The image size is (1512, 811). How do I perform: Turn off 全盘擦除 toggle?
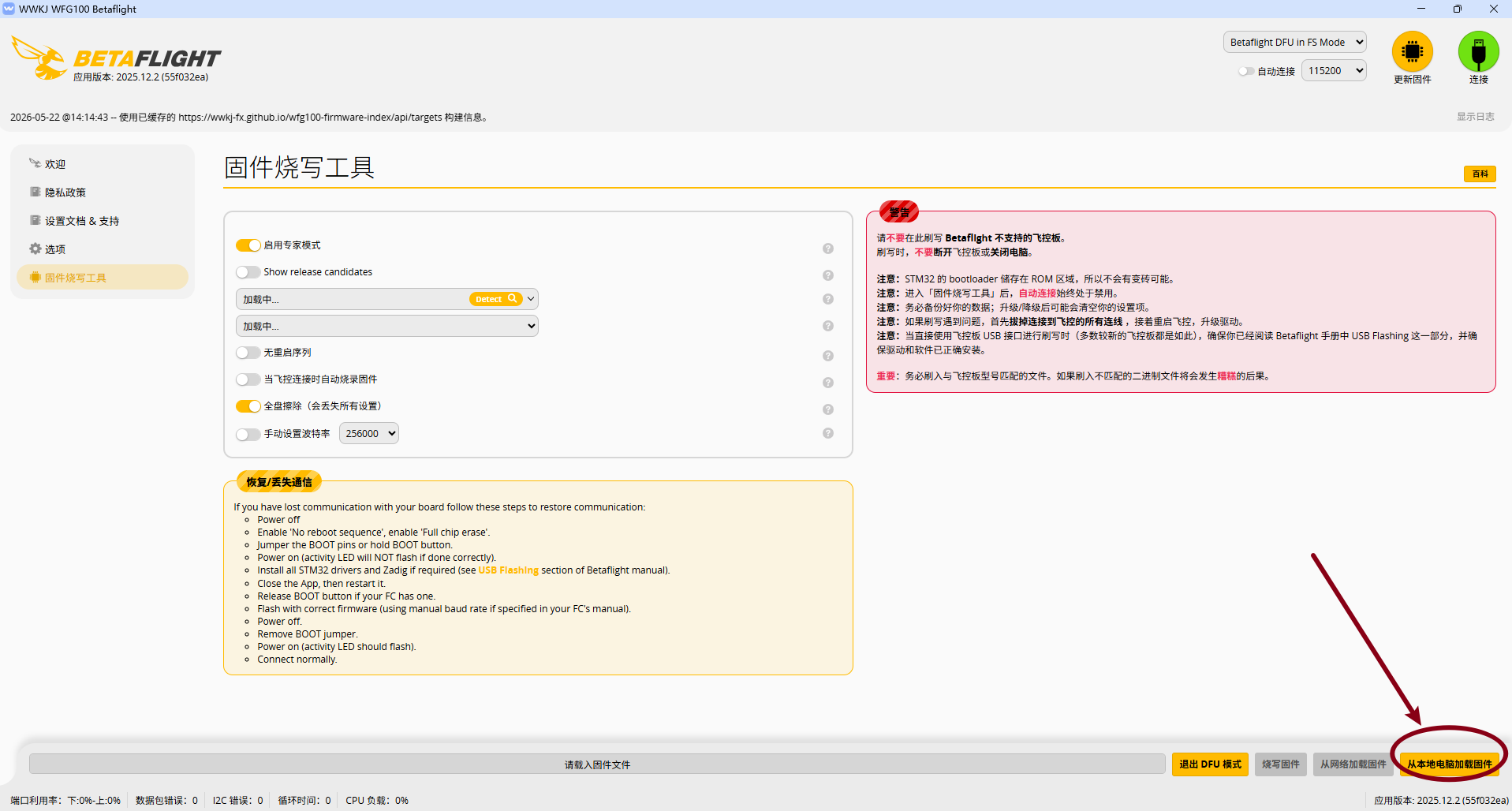click(x=248, y=406)
